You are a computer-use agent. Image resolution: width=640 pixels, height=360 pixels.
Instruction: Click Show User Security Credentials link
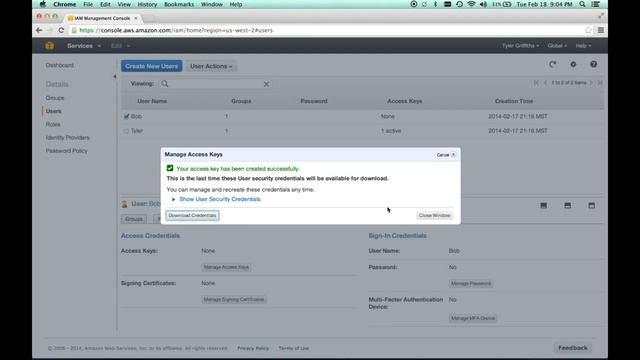click(x=220, y=199)
